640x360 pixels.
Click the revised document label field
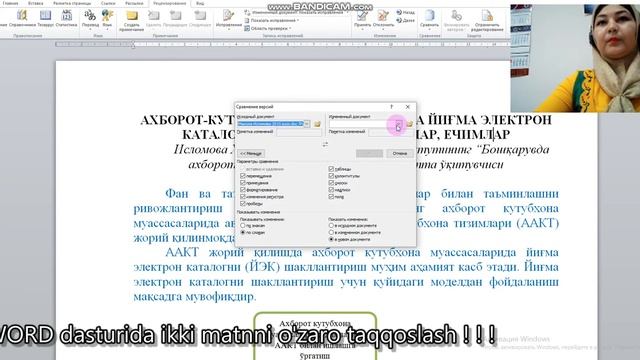click(391, 132)
